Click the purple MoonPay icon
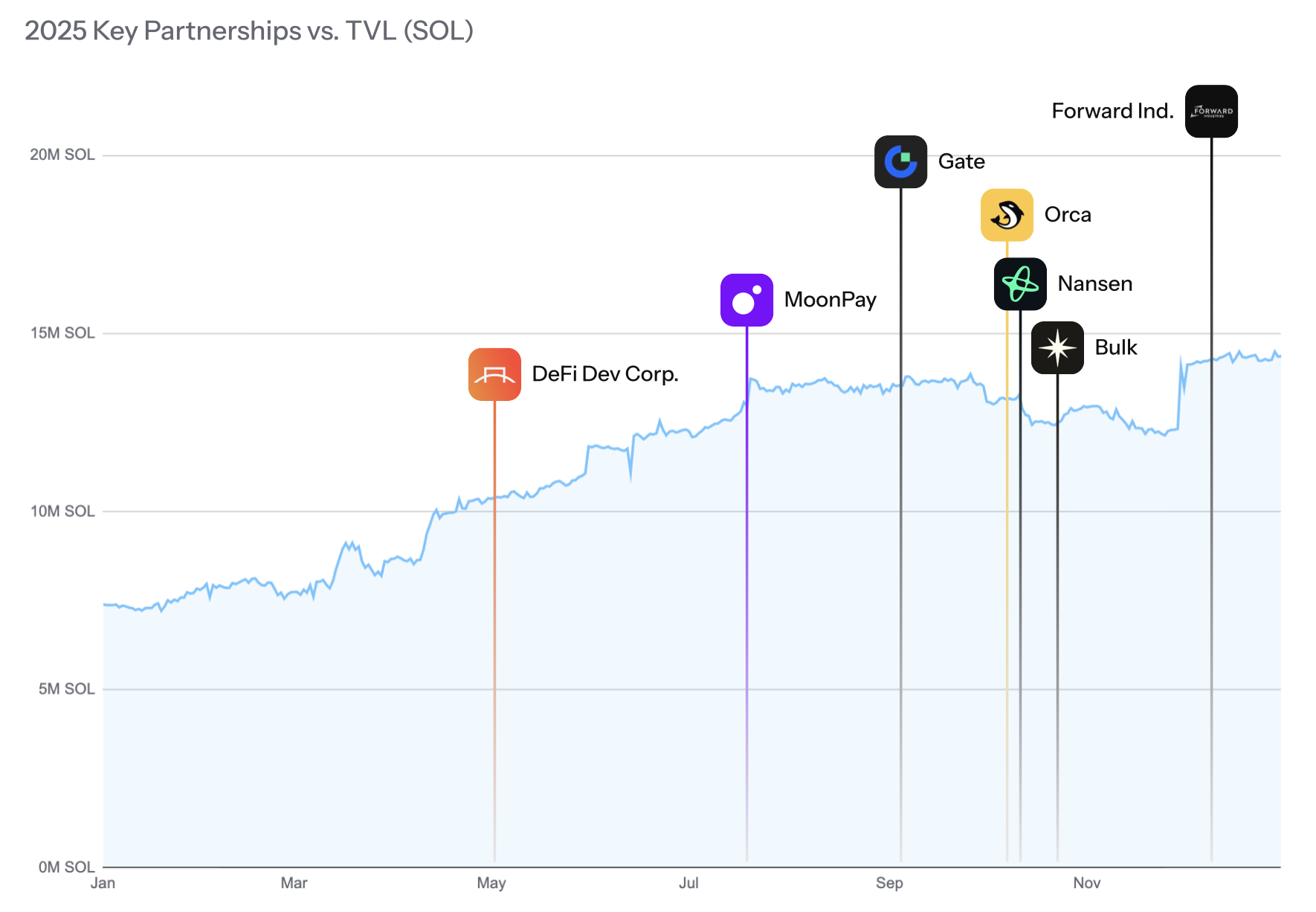 [x=746, y=300]
